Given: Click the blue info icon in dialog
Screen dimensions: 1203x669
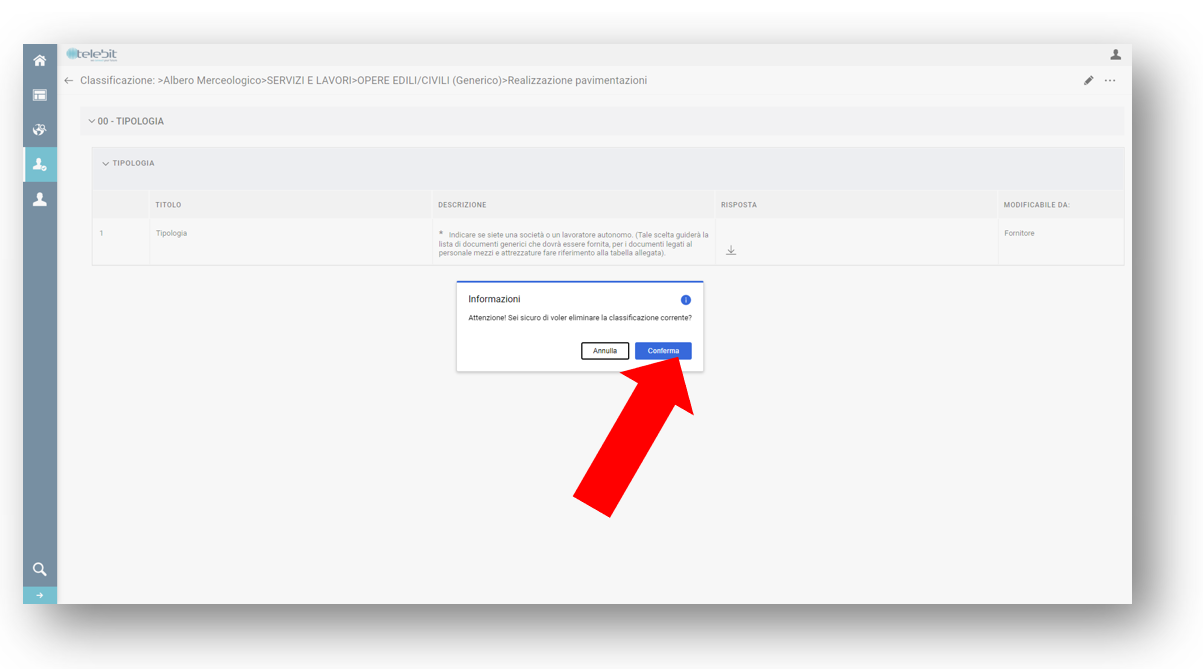Looking at the screenshot, I should (x=686, y=300).
